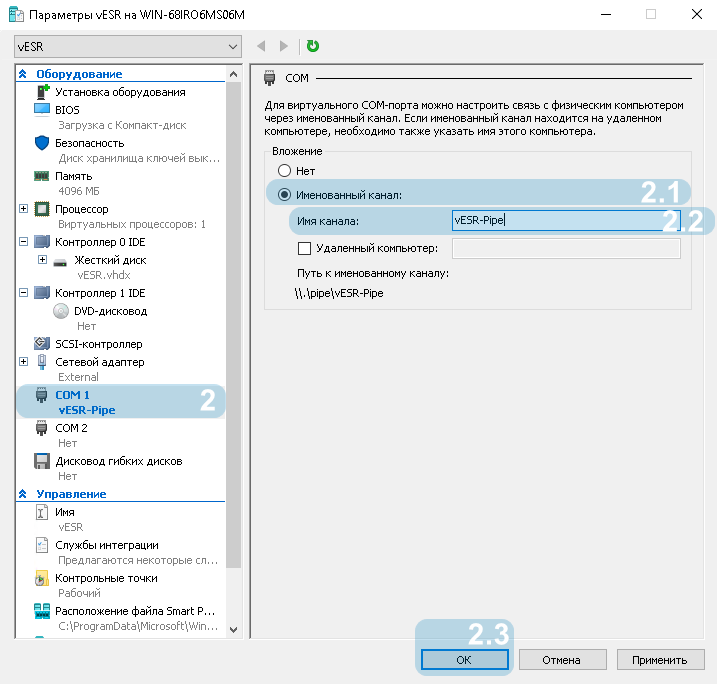Expand the Процессор tree node

pos(23,209)
